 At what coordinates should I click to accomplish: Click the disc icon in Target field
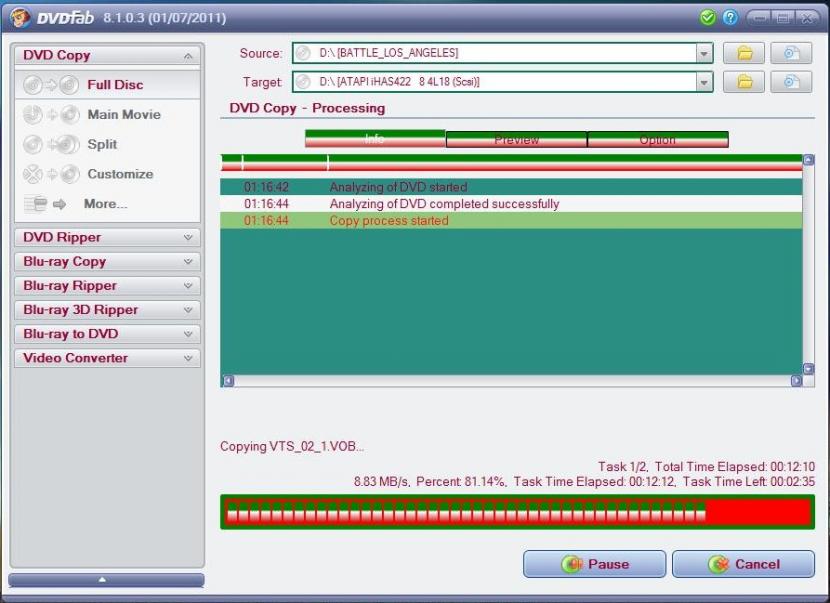(303, 82)
